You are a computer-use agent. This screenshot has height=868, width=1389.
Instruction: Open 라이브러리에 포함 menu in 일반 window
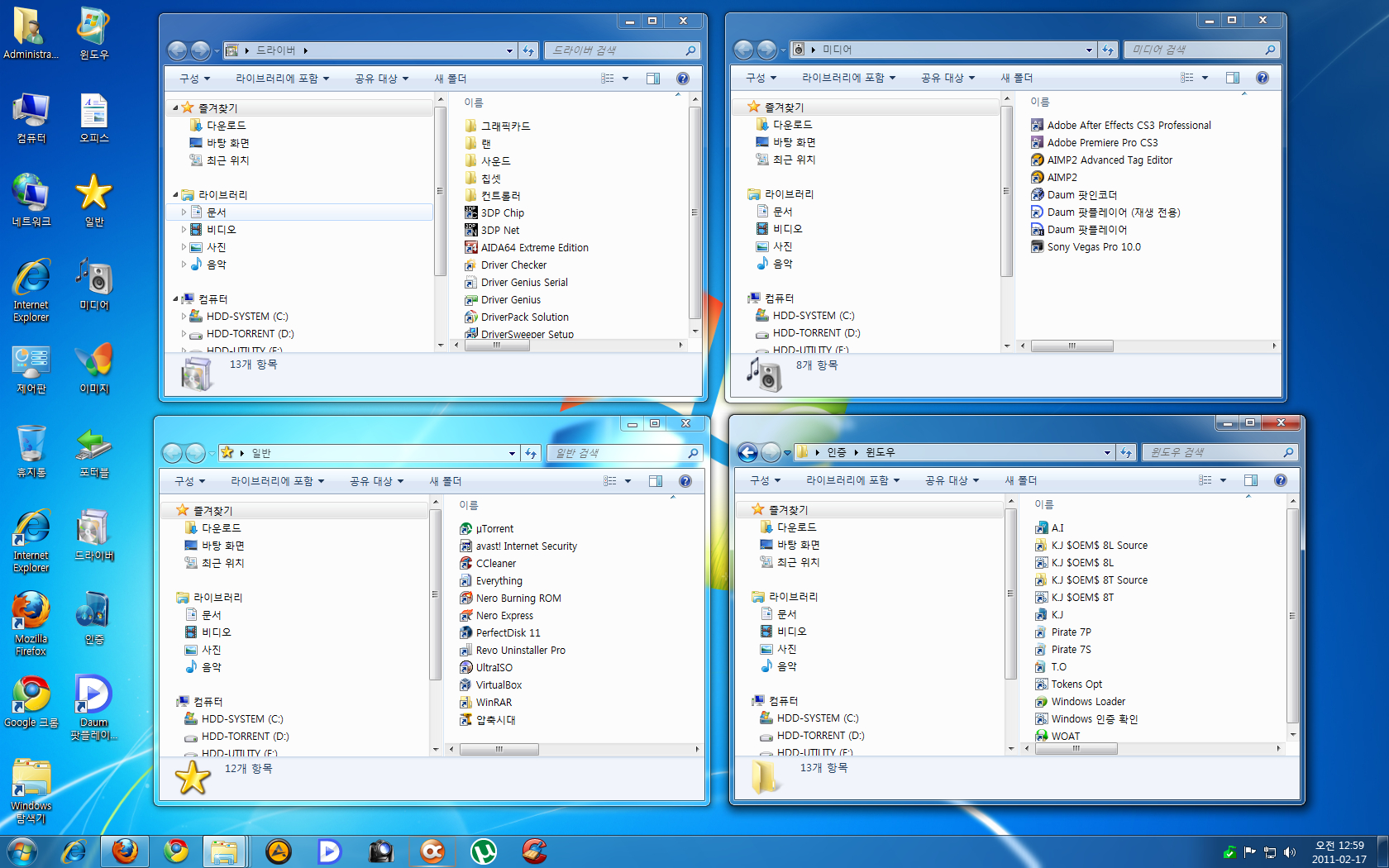tap(277, 481)
